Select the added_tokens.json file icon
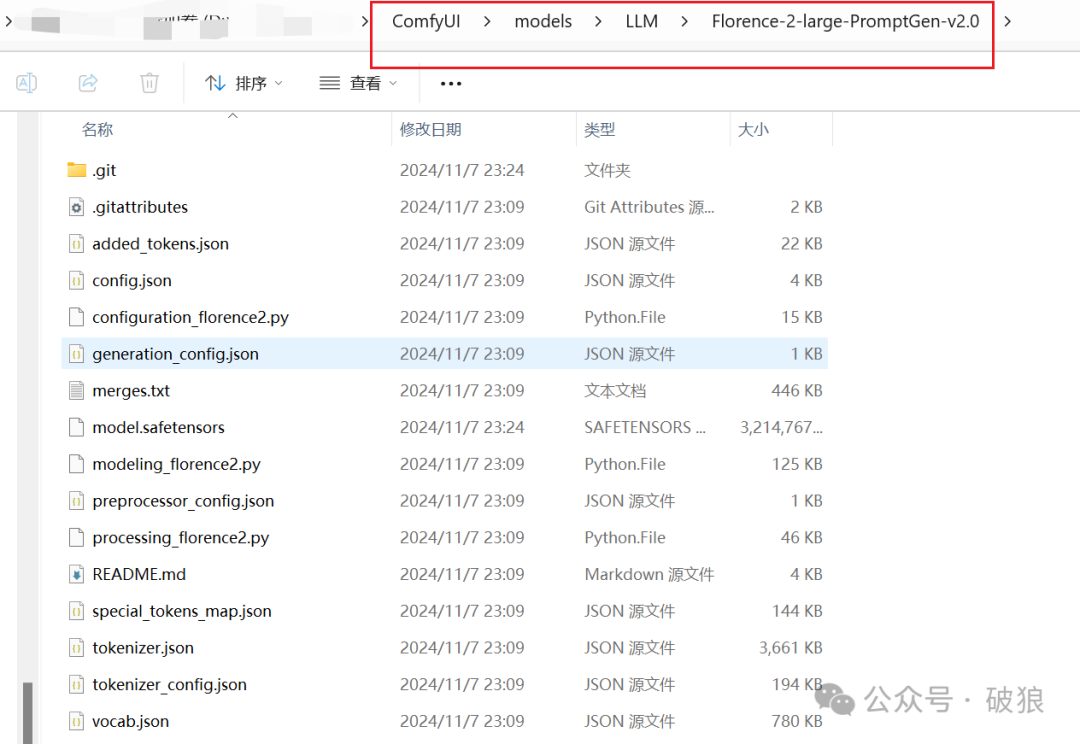Viewport: 1080px width, 744px height. click(76, 243)
